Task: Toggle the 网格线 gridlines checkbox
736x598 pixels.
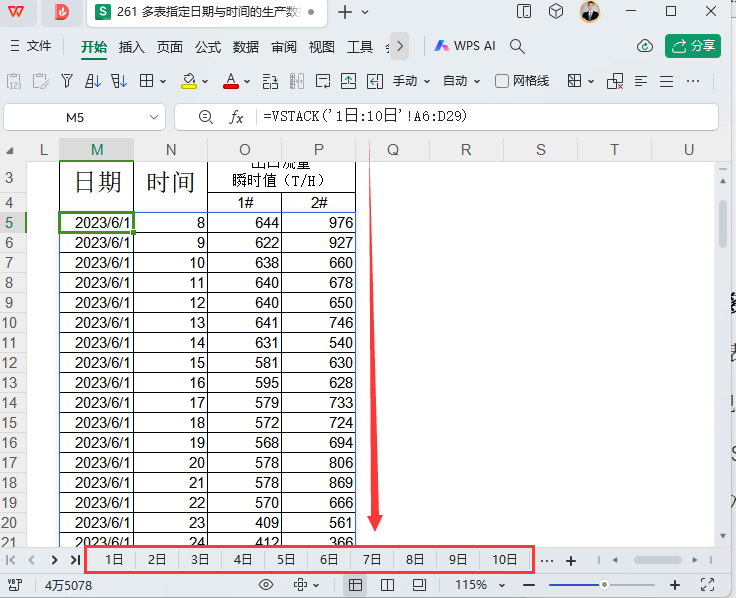Action: 502,81
